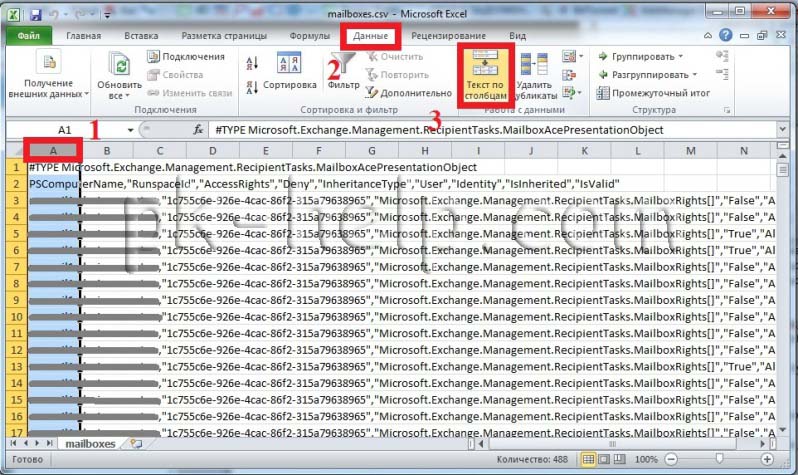798x475 pixels.
Task: Switch to Normal view icon
Action: (588, 460)
